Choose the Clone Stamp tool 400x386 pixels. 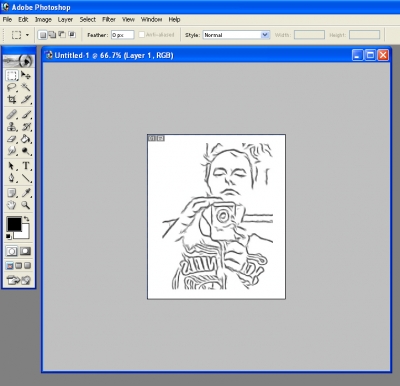pos(12,127)
